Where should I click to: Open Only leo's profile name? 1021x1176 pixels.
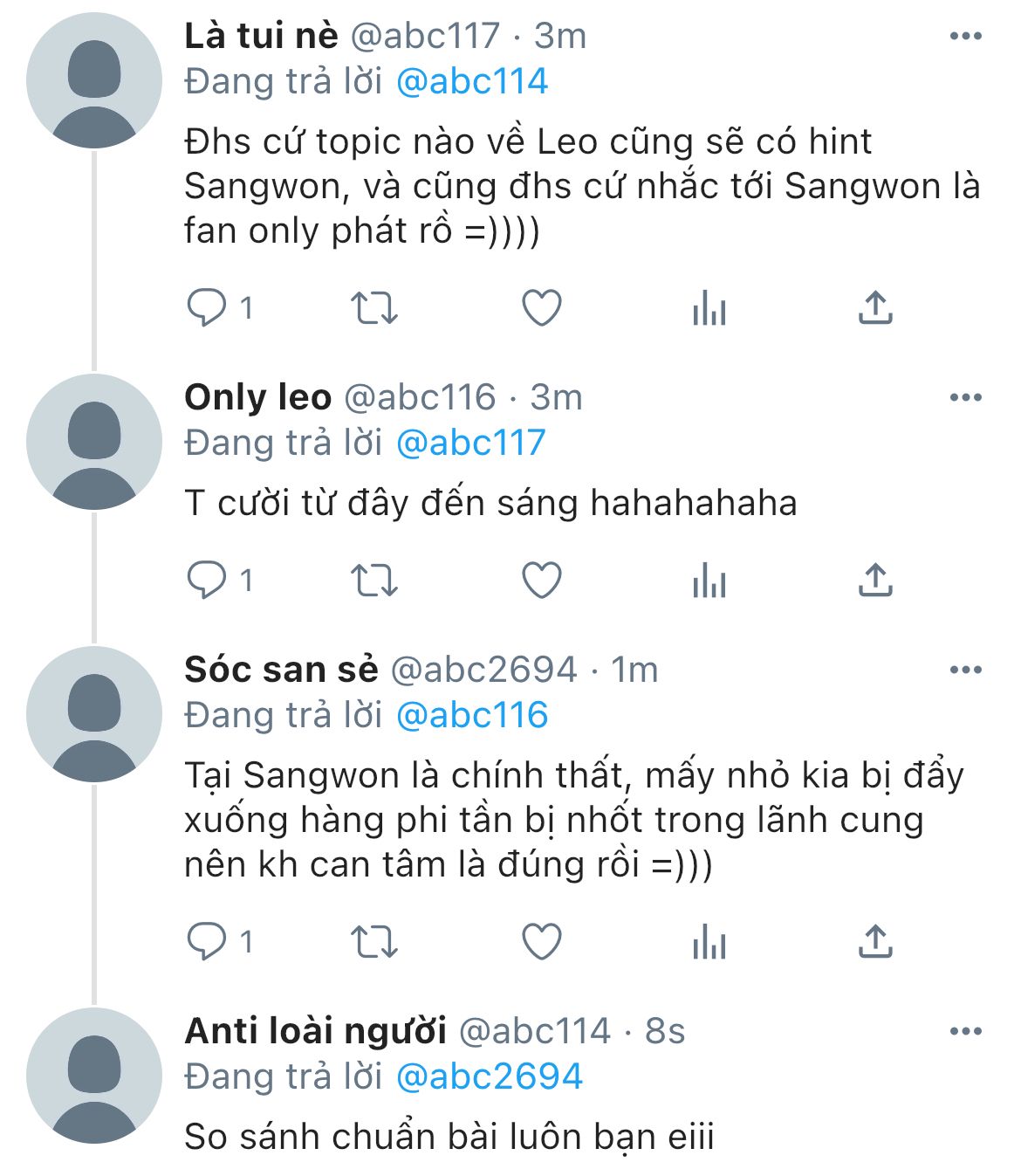(x=258, y=398)
